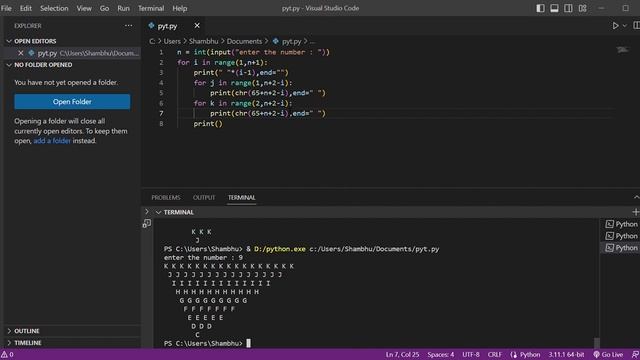Close pyt.py in Open Editors list
Viewport: 640px width, 360px height.
point(20,53)
